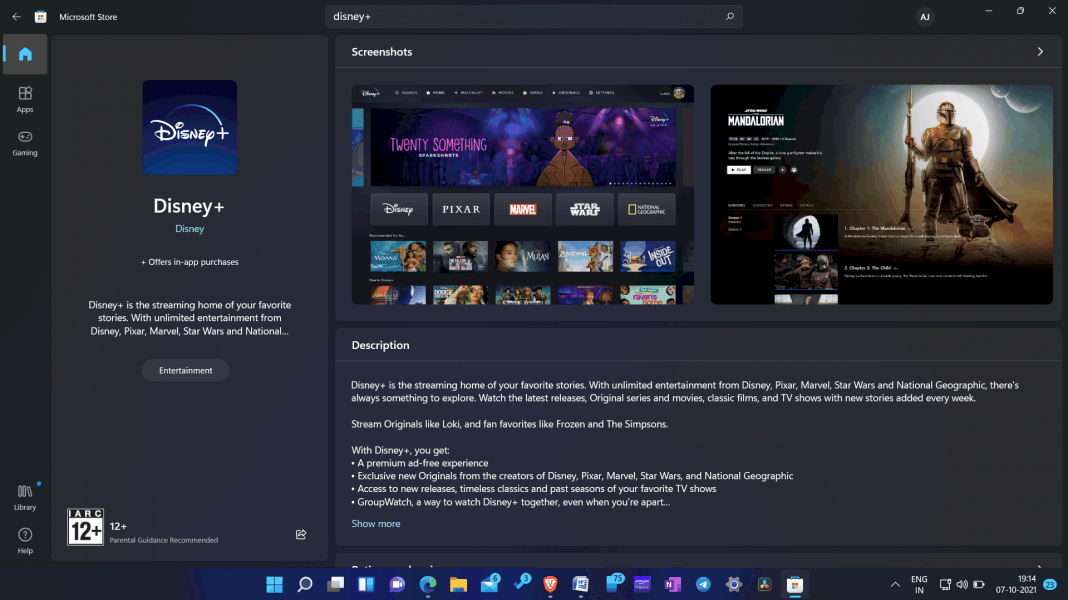1068x600 pixels.
Task: Run the search for disney+
Action: point(730,16)
